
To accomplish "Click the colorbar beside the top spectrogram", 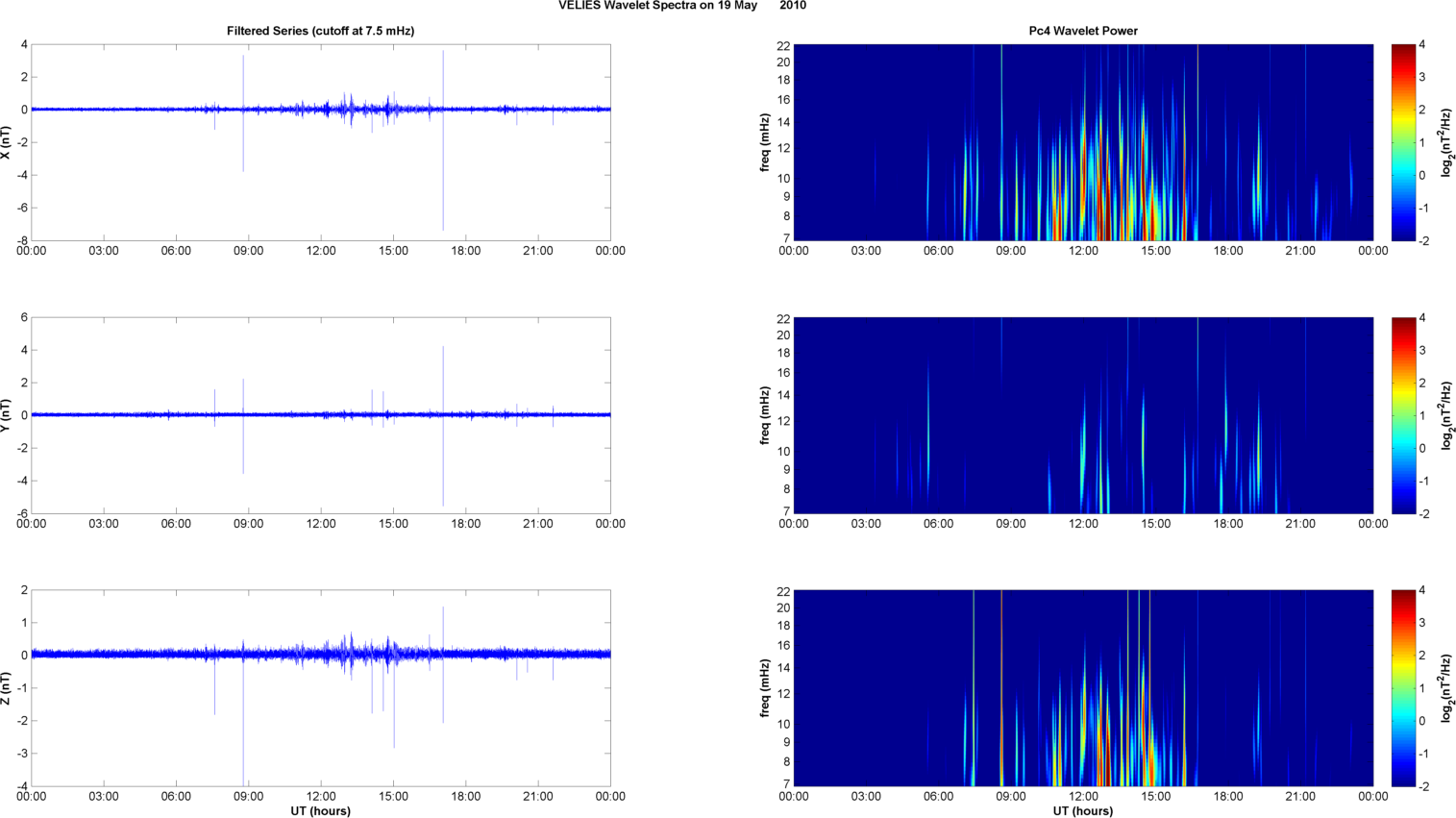I will pos(1403,142).
